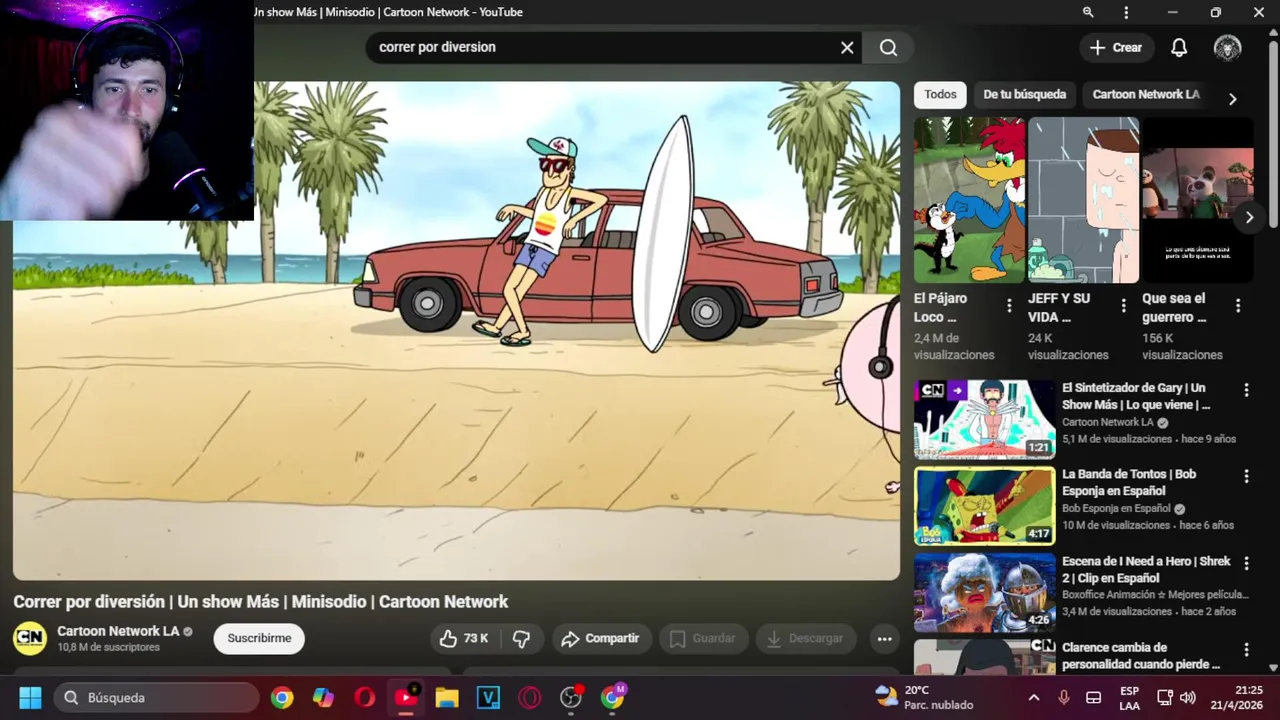Open the three-dot window menu in title bar
1280x720 pixels.
click(x=1126, y=12)
